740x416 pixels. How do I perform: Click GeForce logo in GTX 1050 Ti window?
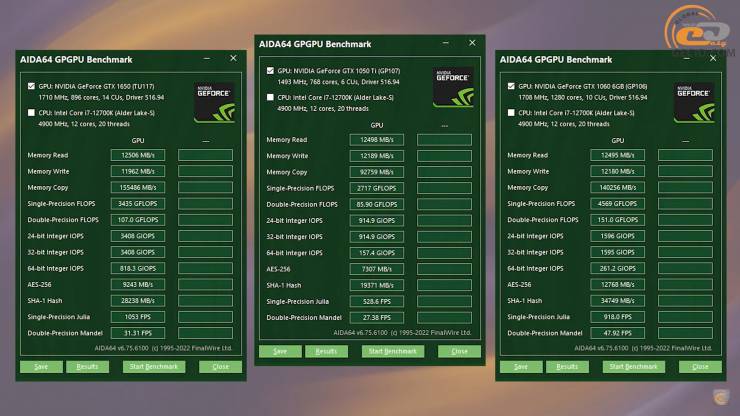point(453,87)
